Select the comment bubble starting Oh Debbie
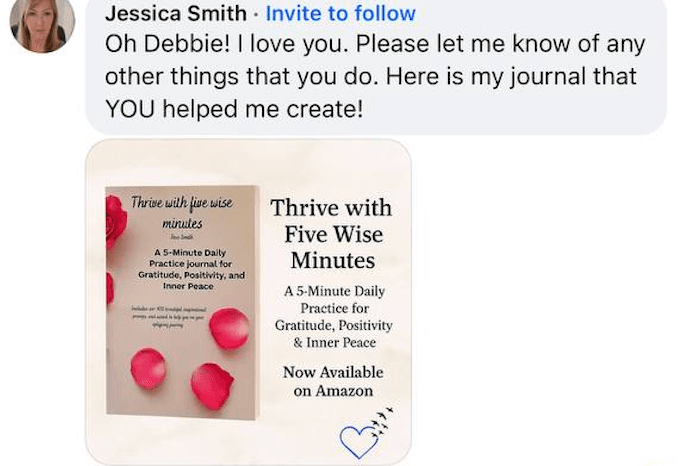The image size is (688, 466). click(x=376, y=66)
